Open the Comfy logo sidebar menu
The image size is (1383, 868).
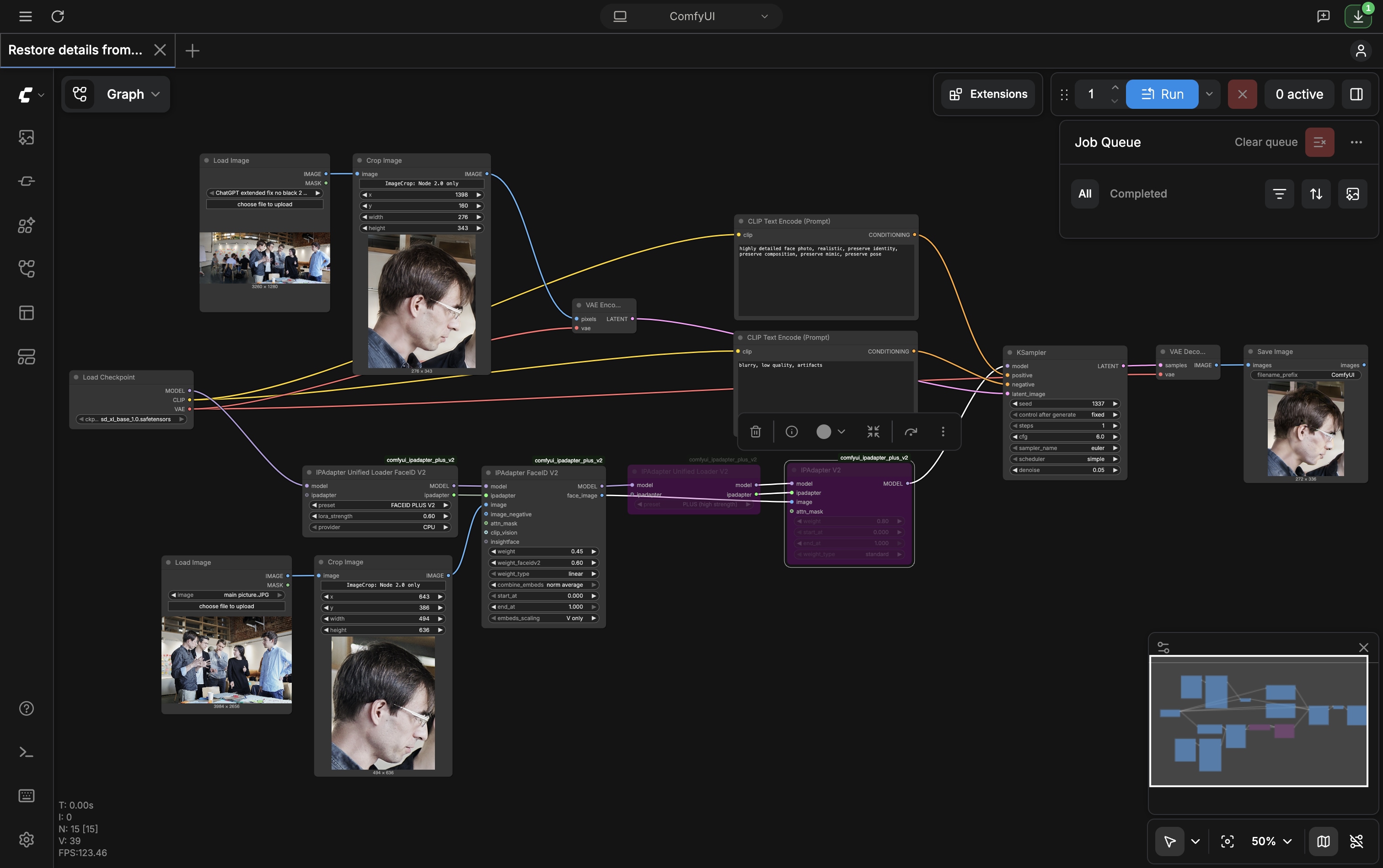coord(31,95)
